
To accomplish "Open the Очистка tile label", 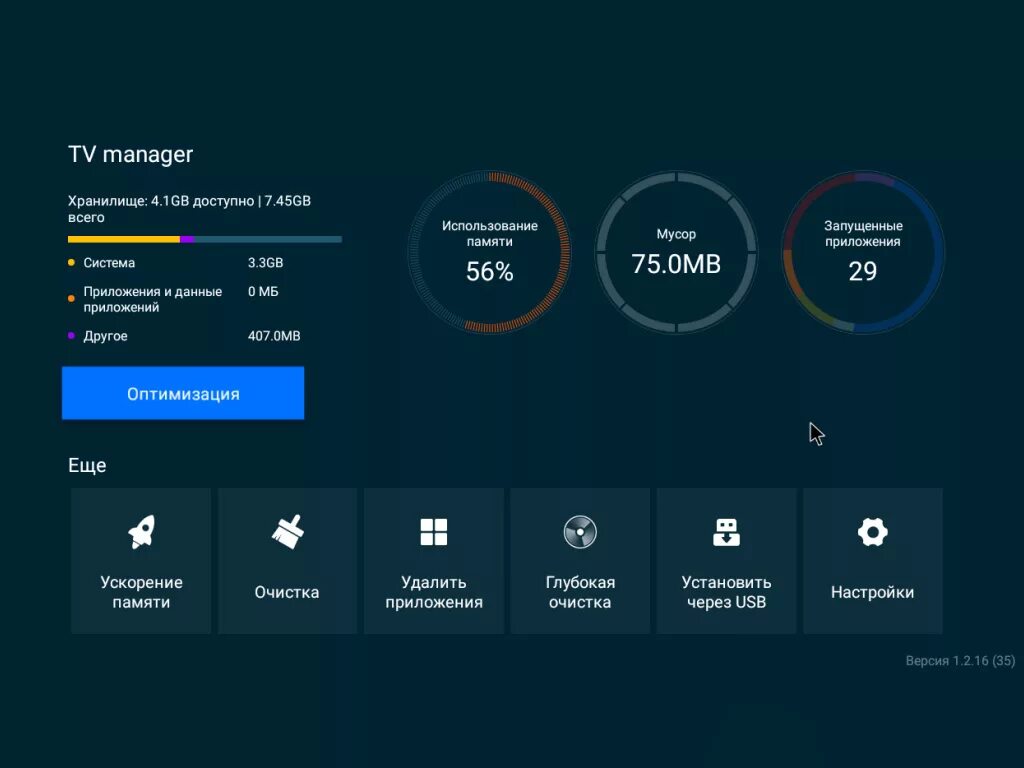I will [287, 592].
